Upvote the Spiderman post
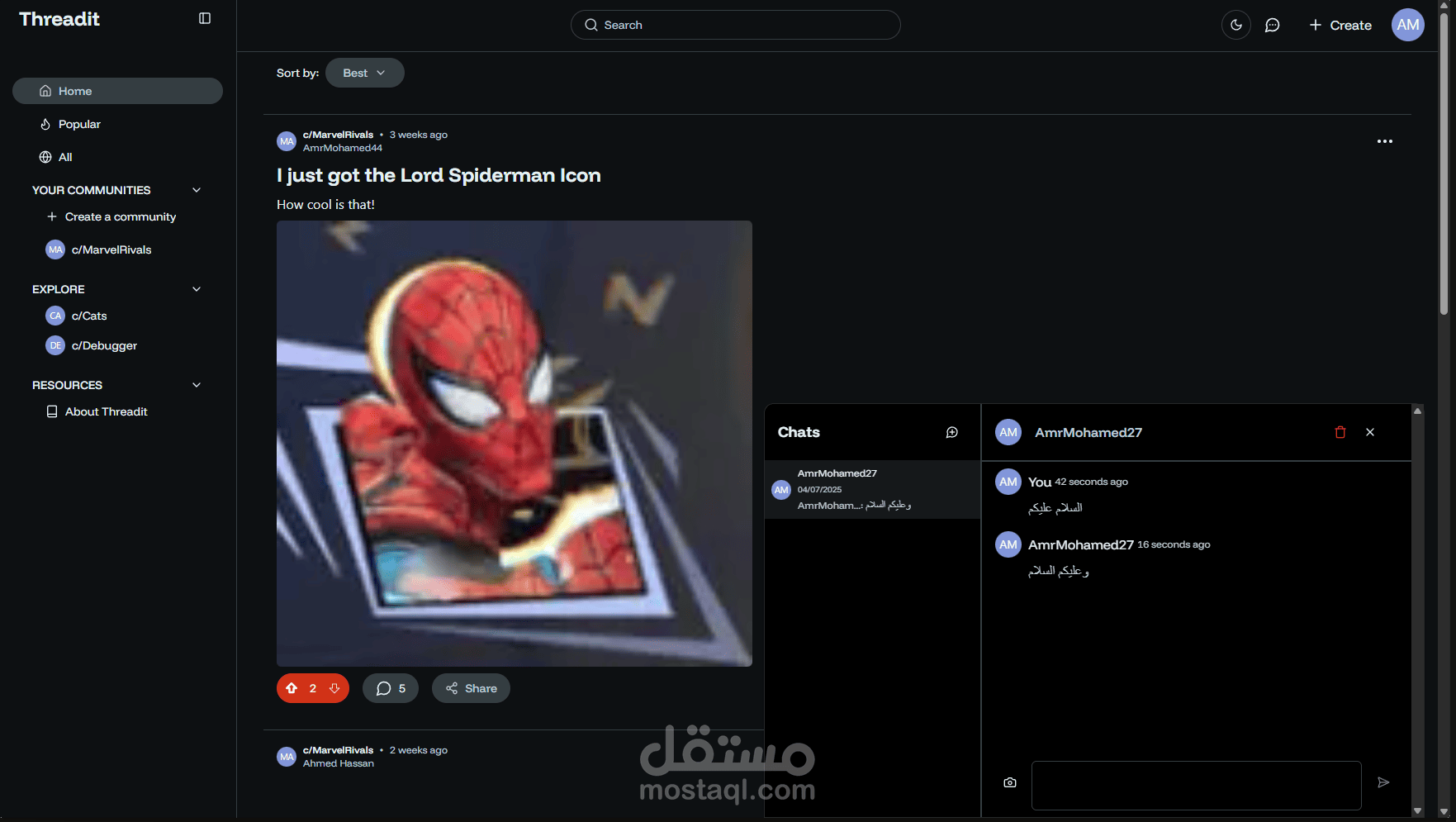The width and height of the screenshot is (1456, 822). coord(292,688)
